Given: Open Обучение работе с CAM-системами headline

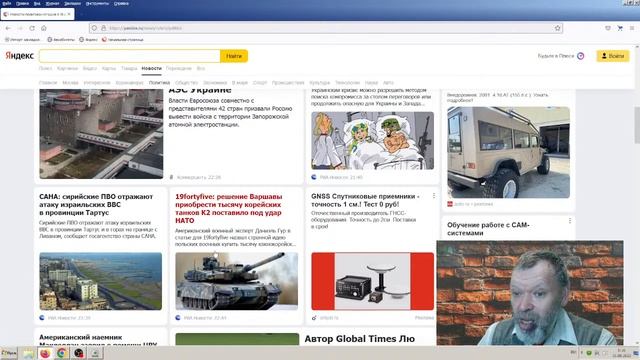Looking at the screenshot, I should tap(488, 229).
